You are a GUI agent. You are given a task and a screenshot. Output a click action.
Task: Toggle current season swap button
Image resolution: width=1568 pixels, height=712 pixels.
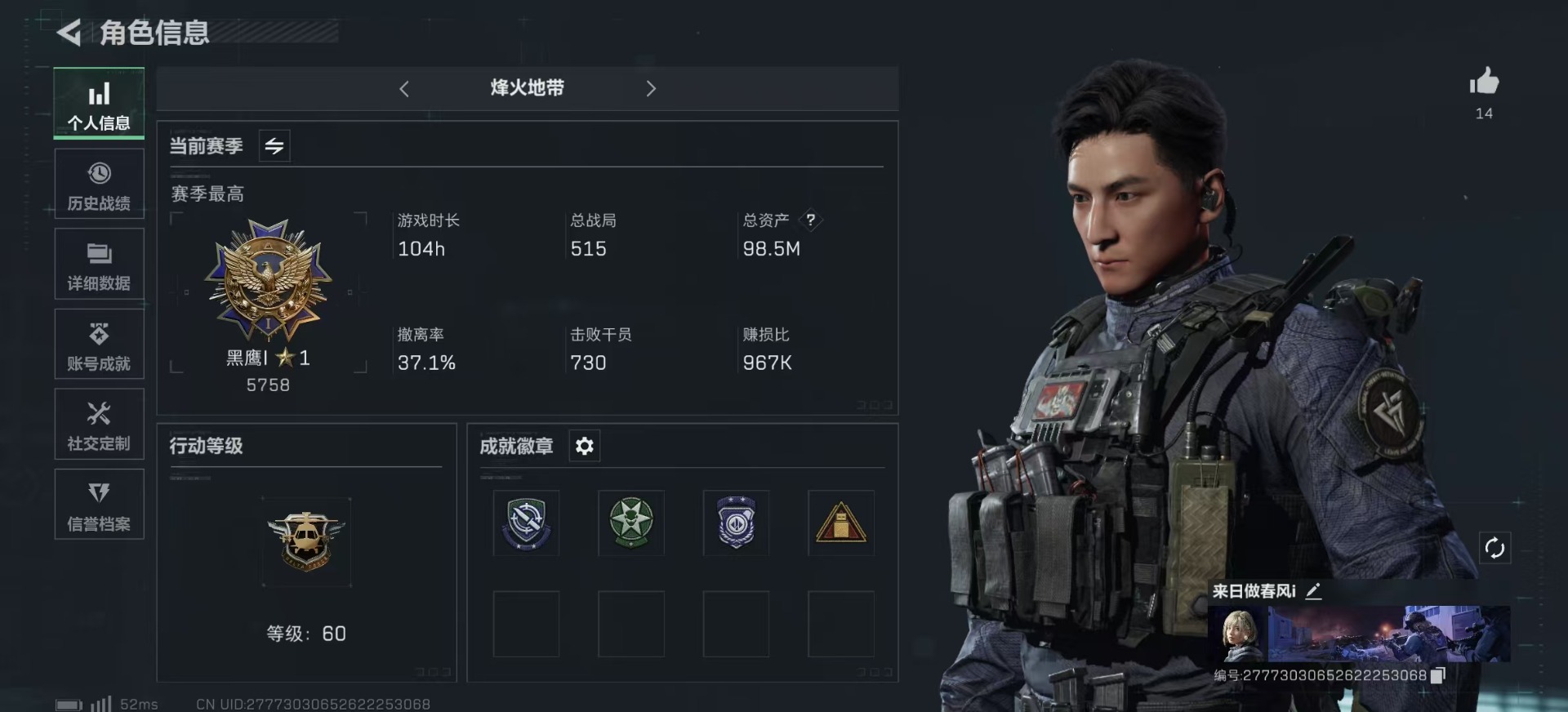[274, 146]
